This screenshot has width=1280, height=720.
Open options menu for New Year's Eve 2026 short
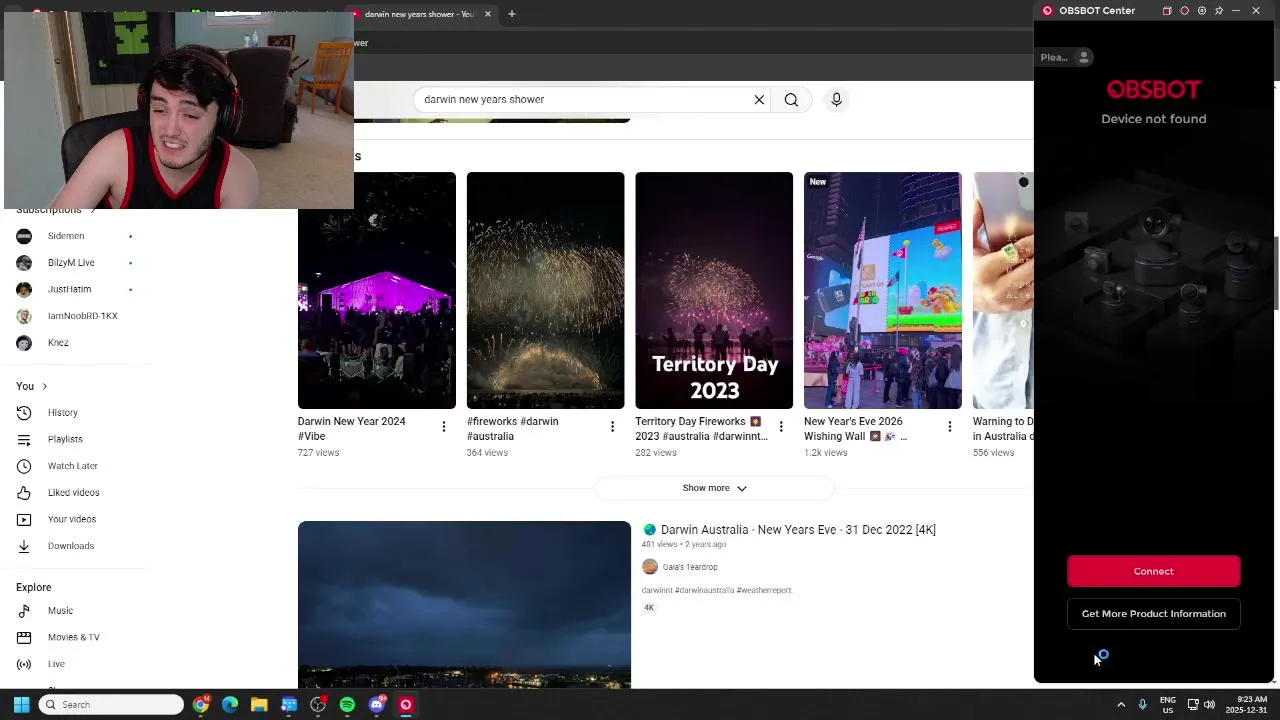950,427
